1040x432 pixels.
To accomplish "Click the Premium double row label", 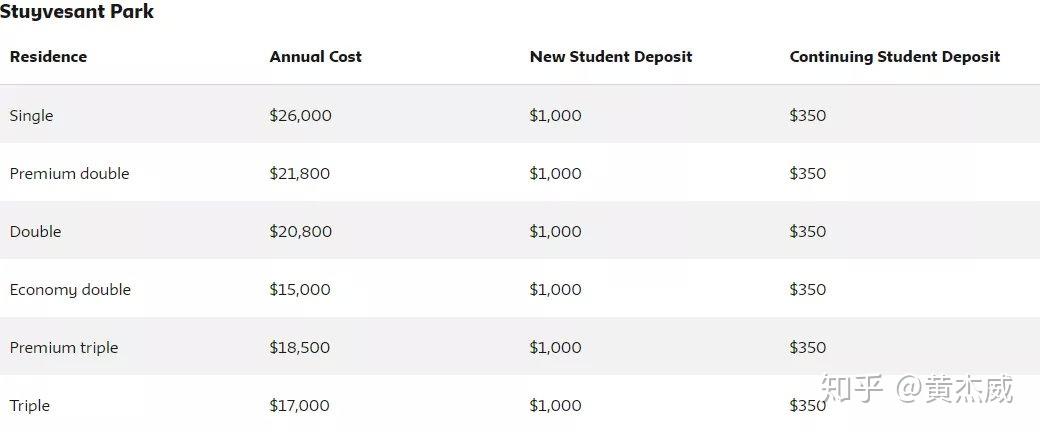I will click(x=70, y=174).
